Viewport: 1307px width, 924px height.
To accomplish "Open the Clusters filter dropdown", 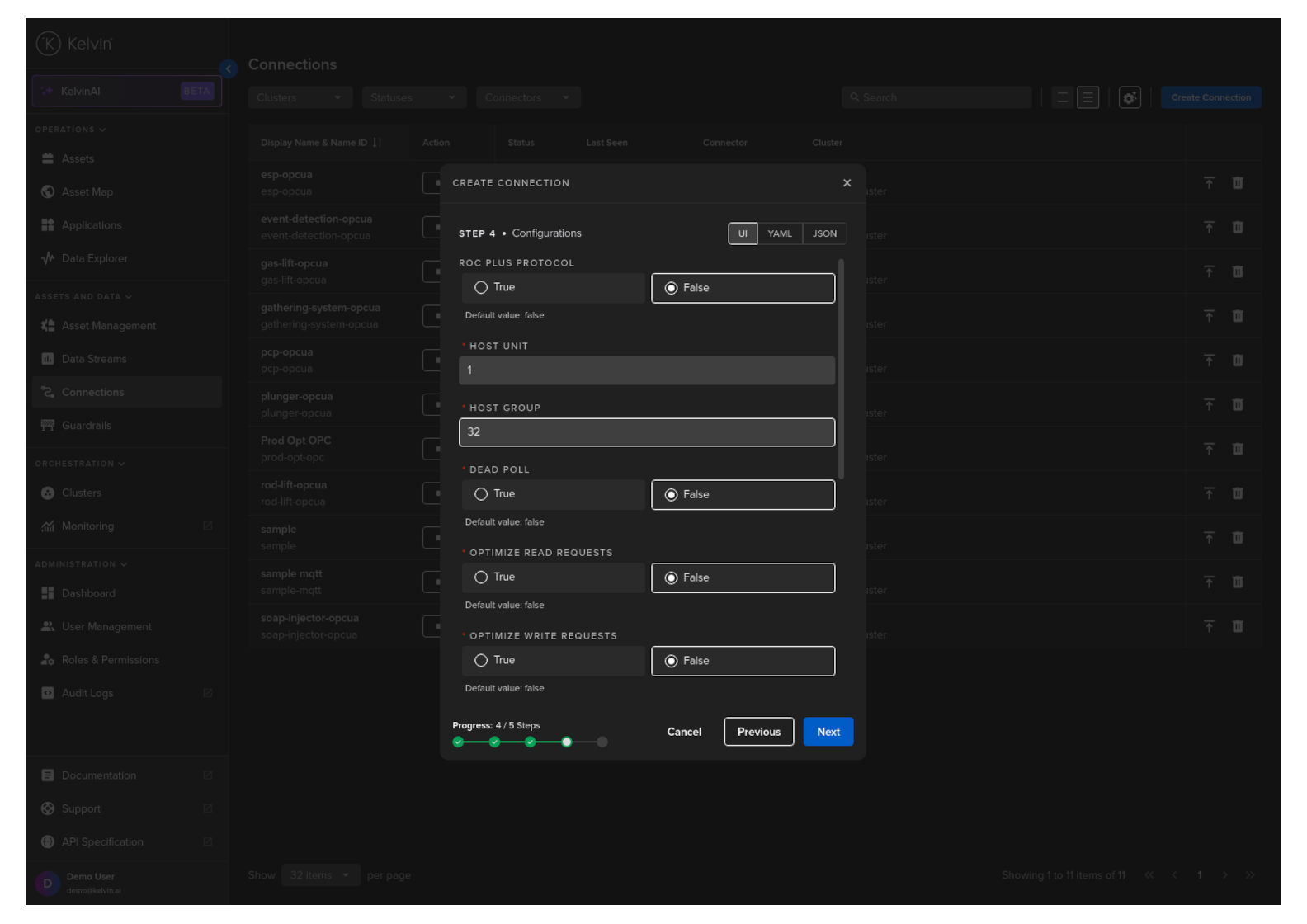I will click(x=300, y=97).
